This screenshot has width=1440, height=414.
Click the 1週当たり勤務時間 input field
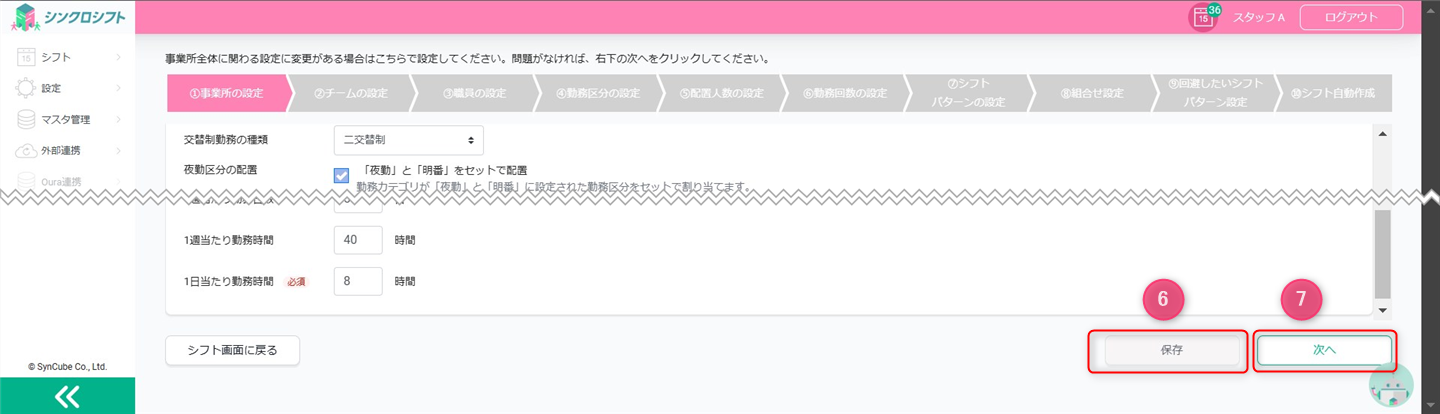[358, 240]
